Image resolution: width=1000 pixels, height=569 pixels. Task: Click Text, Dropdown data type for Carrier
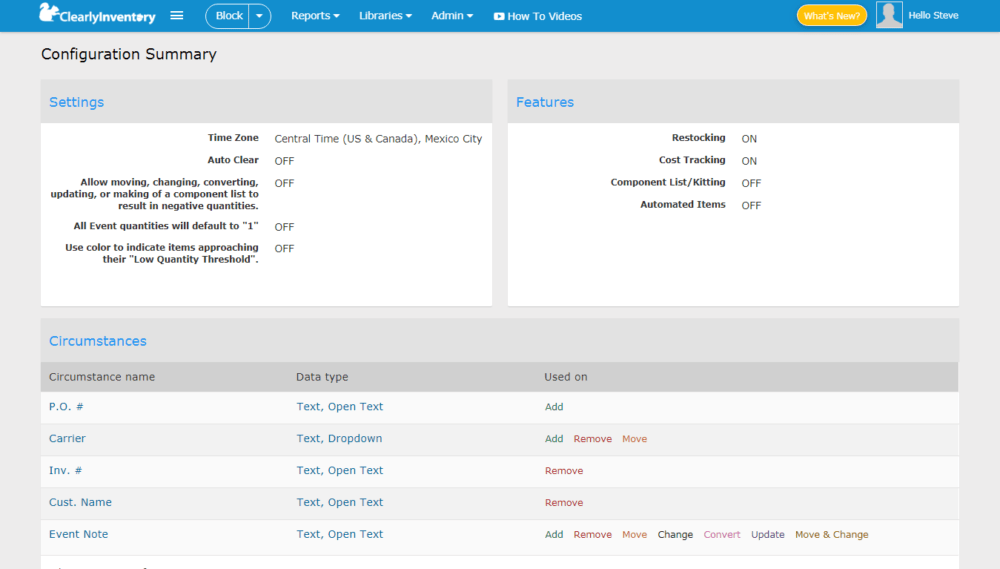point(339,438)
